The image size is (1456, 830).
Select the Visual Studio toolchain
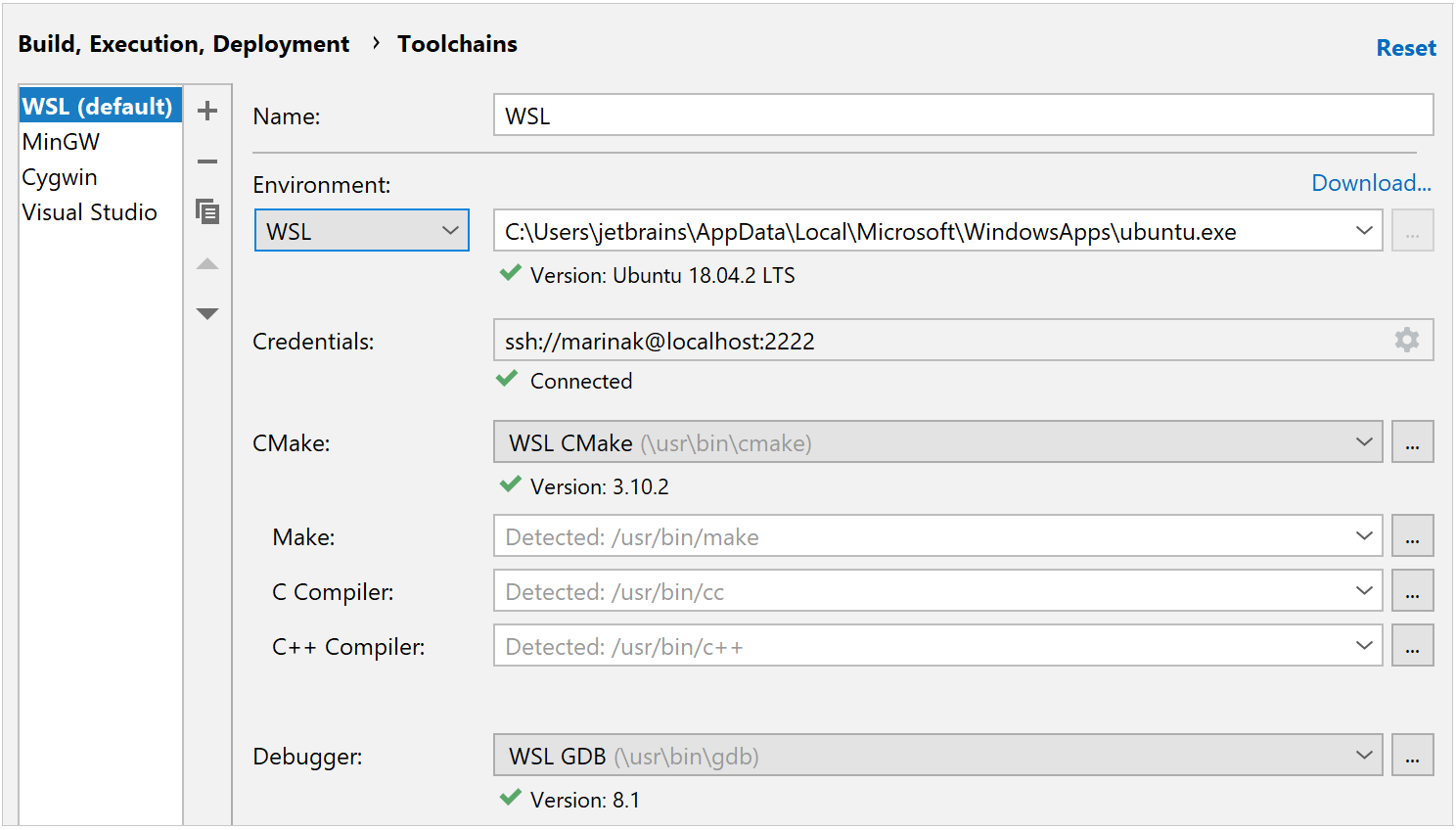pyautogui.click(x=100, y=212)
